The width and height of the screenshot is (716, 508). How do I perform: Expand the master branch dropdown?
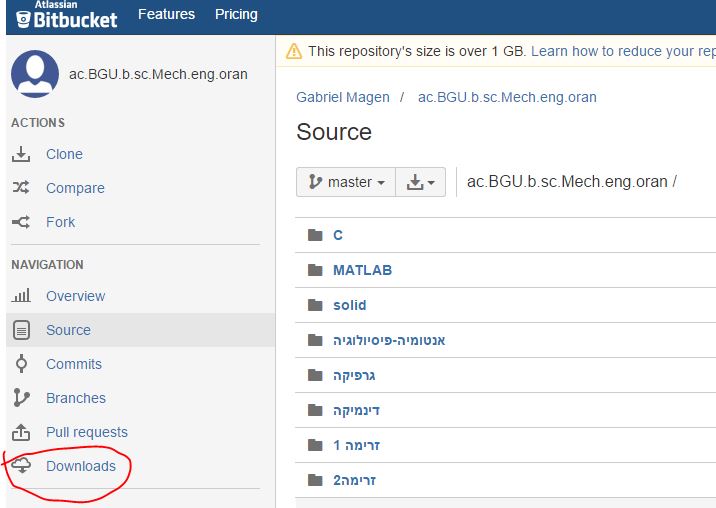346,182
